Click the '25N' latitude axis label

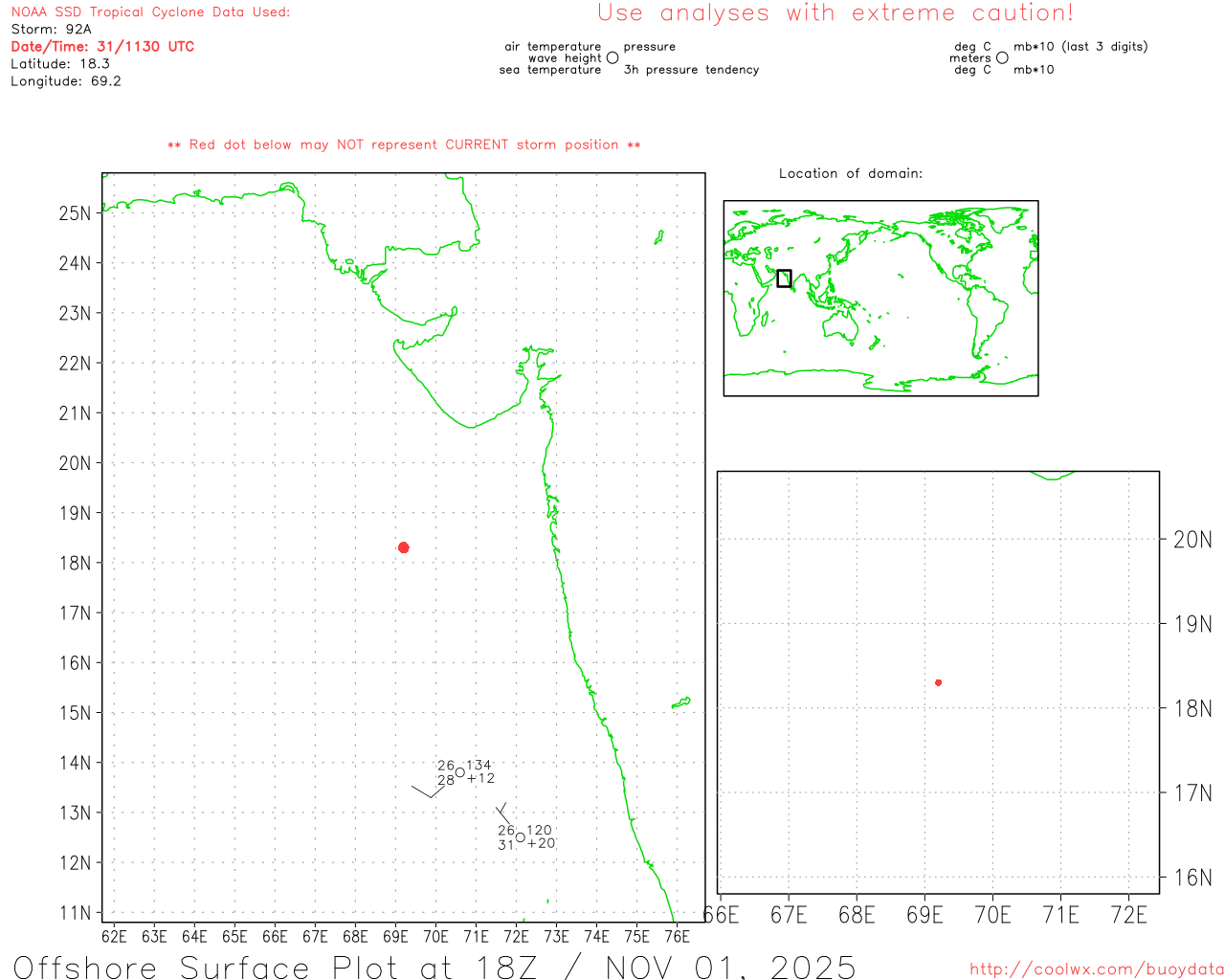click(x=75, y=213)
